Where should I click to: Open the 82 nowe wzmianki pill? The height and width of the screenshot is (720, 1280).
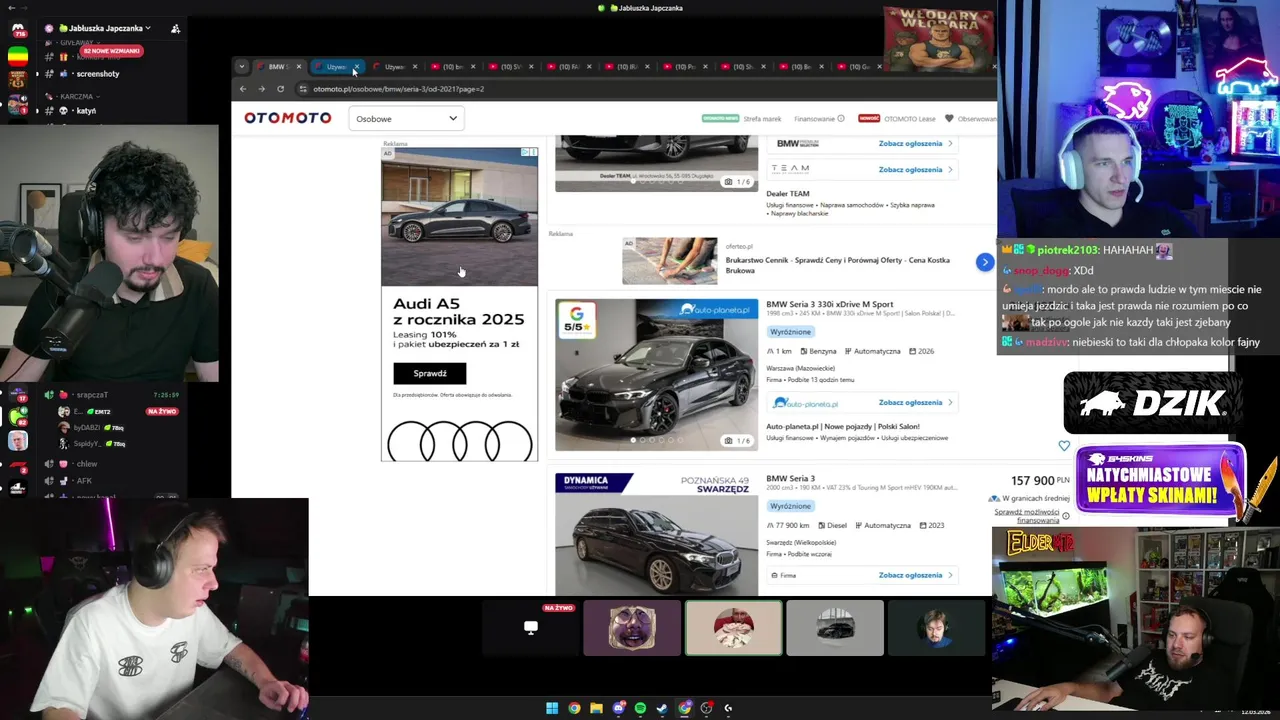click(x=112, y=50)
